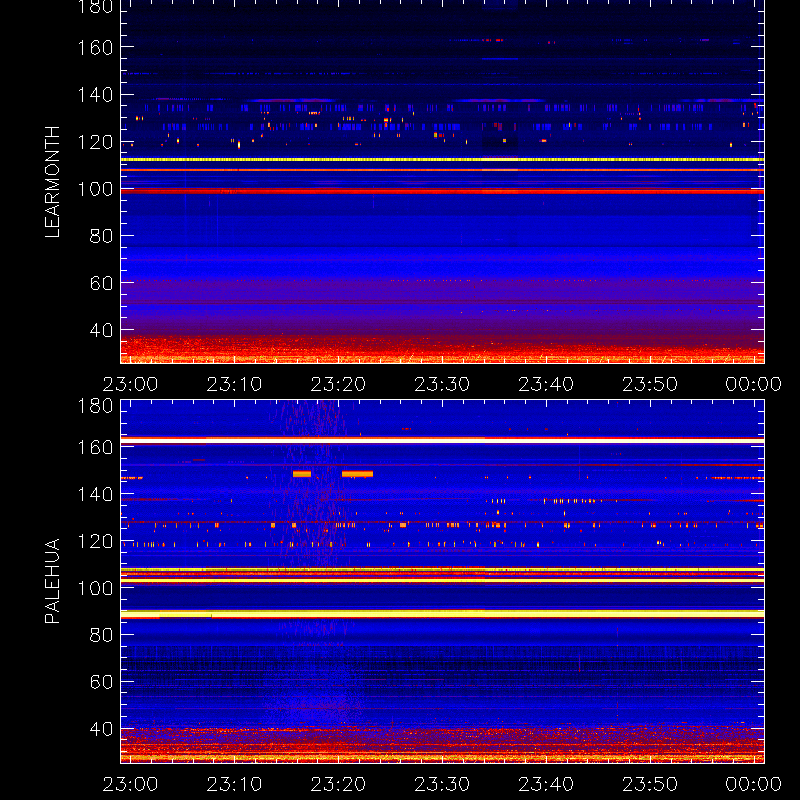
Task: Pick the 100 tick label on Palehua plot
Action: click(x=95, y=588)
